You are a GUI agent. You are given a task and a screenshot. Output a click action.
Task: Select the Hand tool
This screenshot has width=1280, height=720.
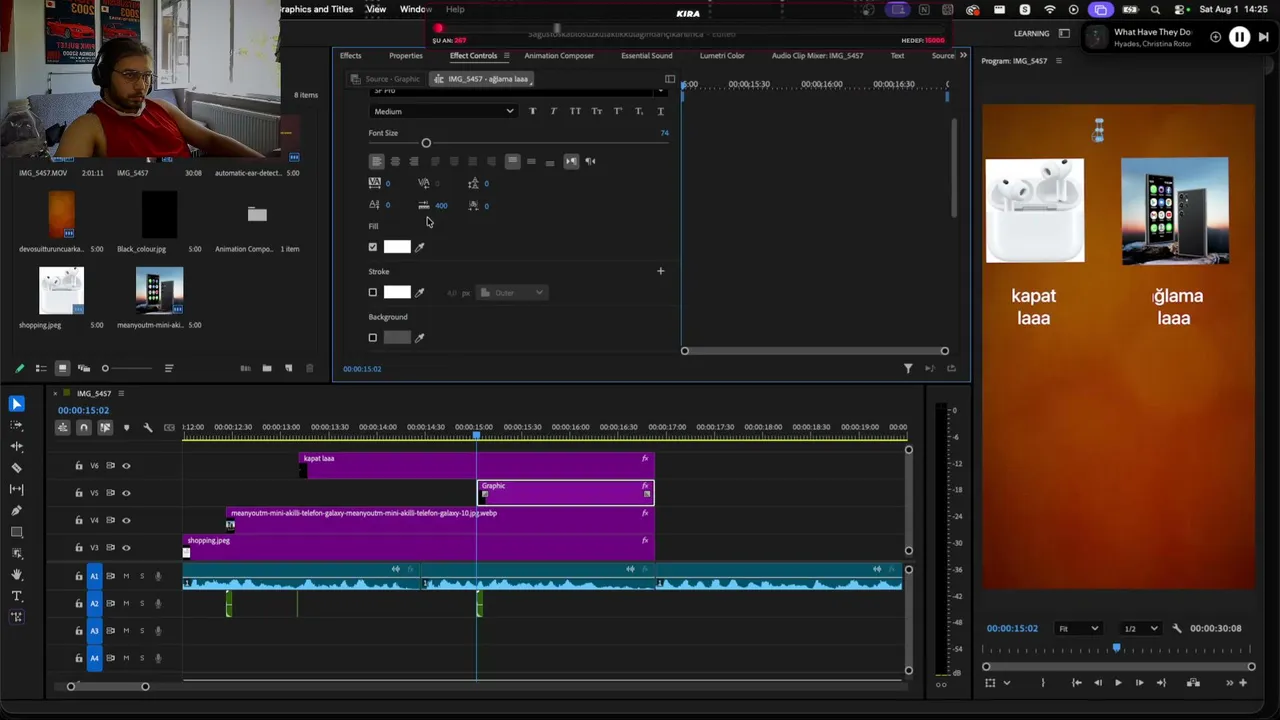[x=17, y=575]
